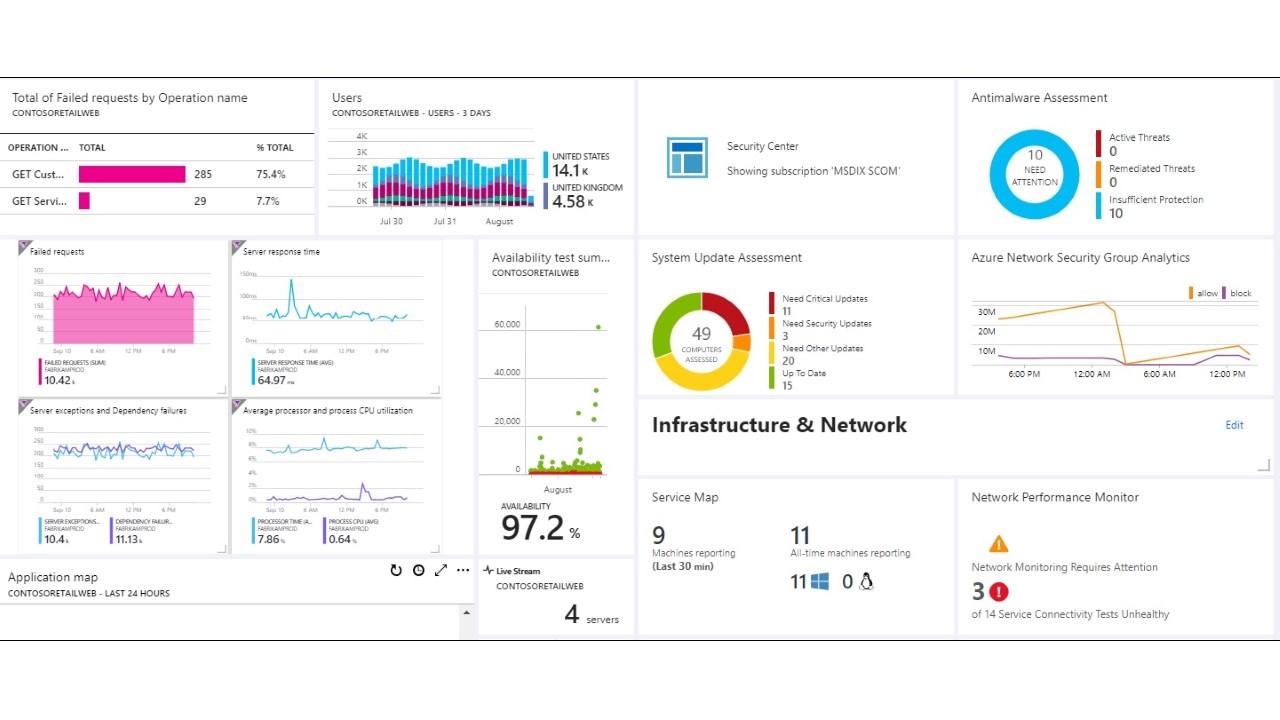
Task: Refresh the Application map tile
Action: click(396, 570)
